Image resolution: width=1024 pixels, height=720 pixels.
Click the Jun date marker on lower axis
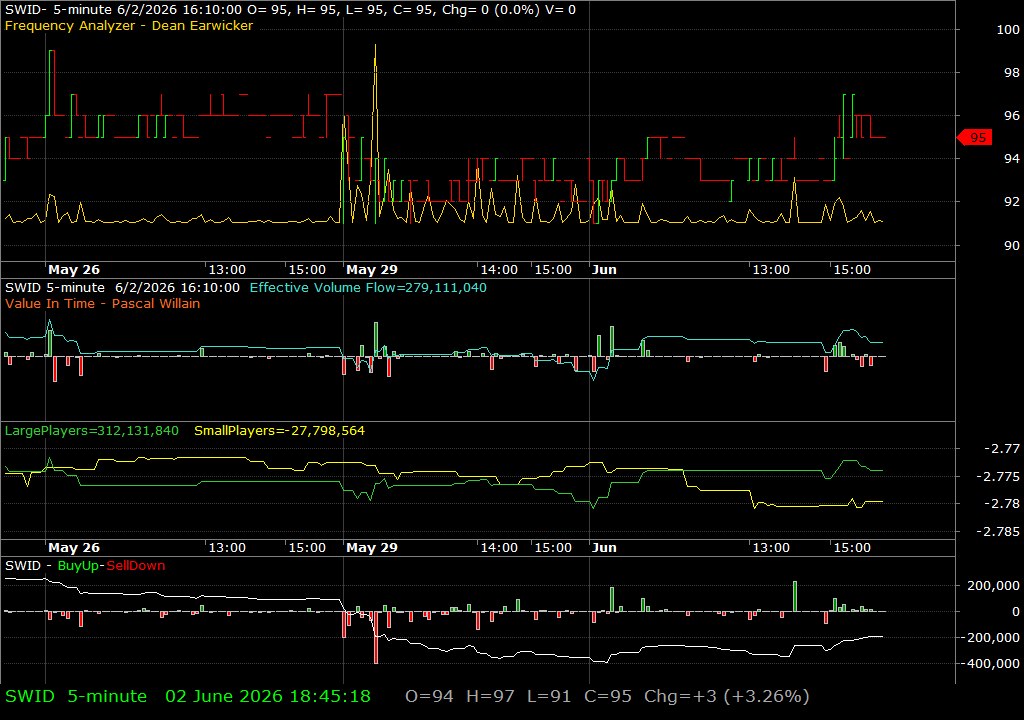(604, 548)
